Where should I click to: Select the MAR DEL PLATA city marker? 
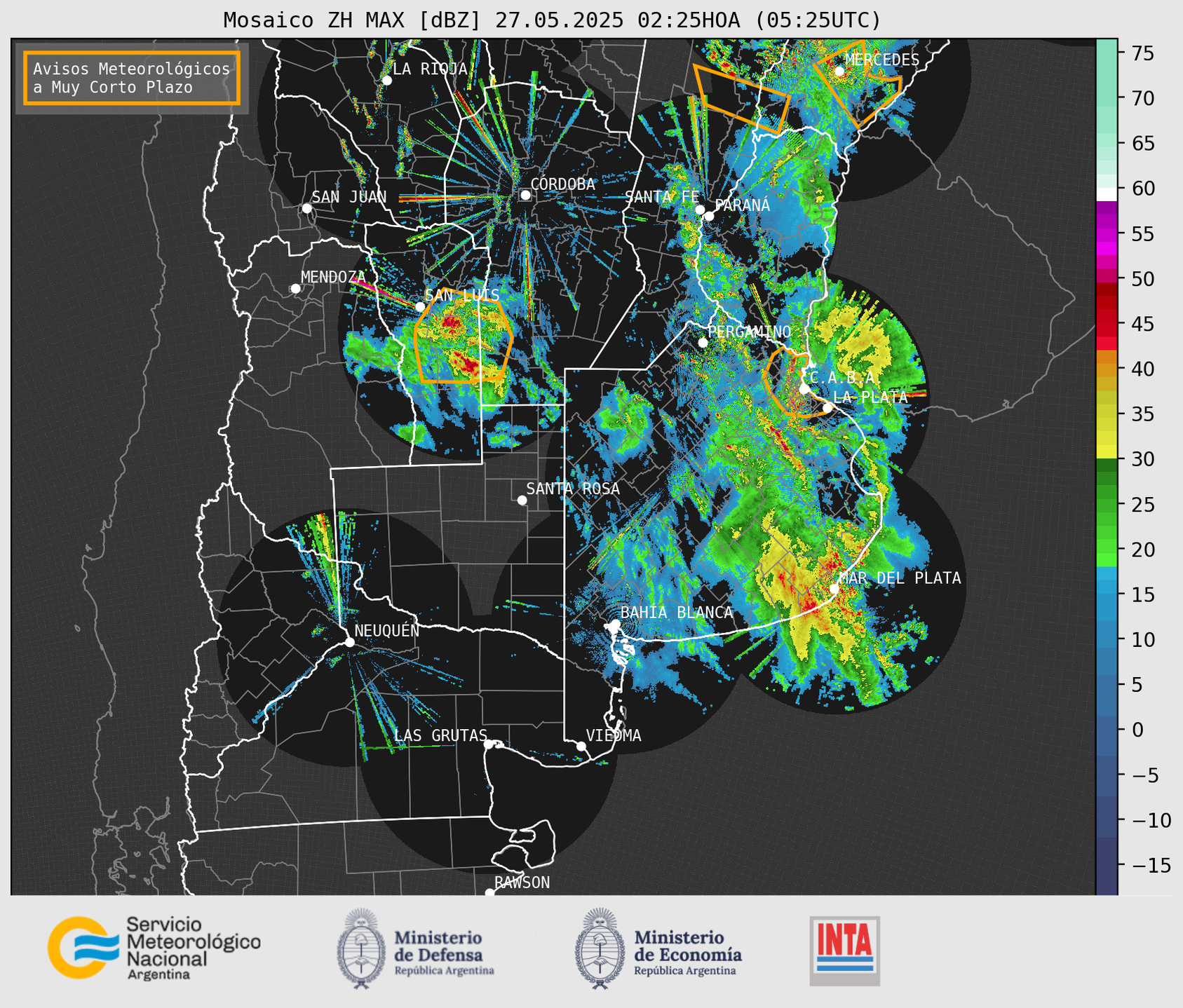pos(834,589)
